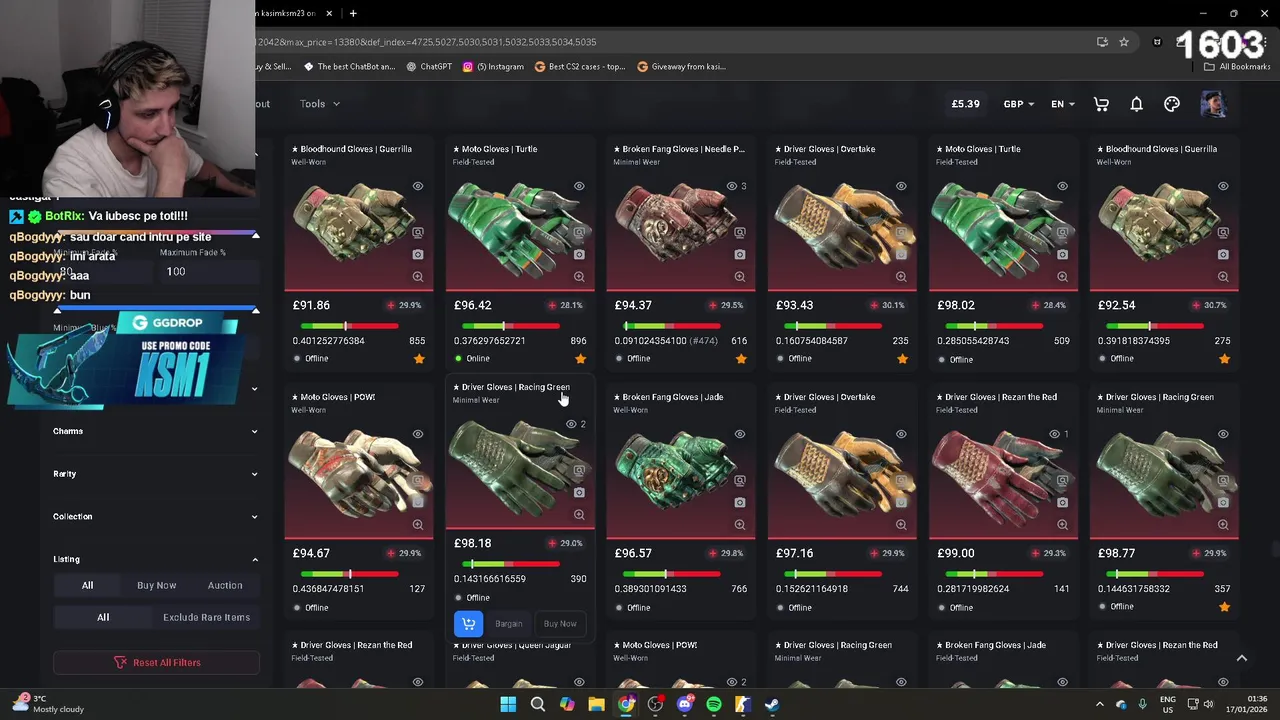
Task: Open a new browser tab
Action: 353,13
